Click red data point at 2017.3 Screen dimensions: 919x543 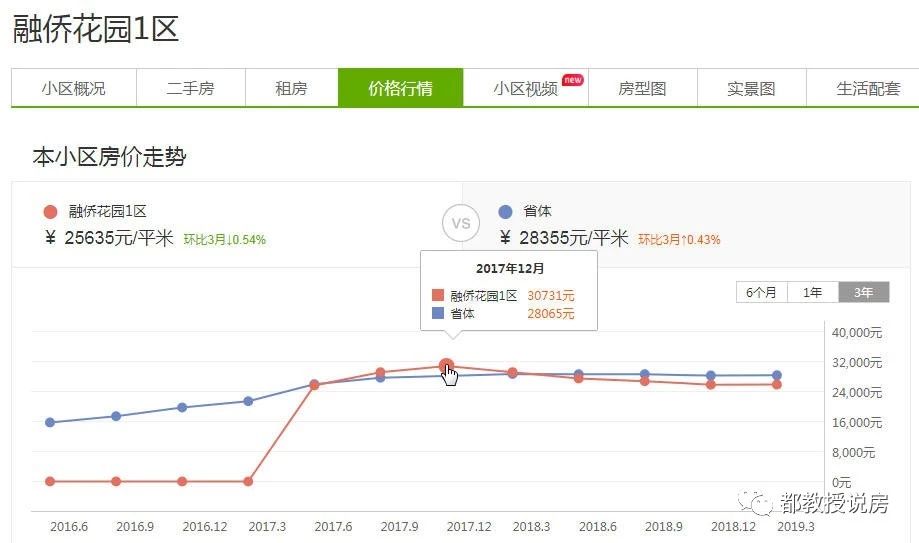248,481
